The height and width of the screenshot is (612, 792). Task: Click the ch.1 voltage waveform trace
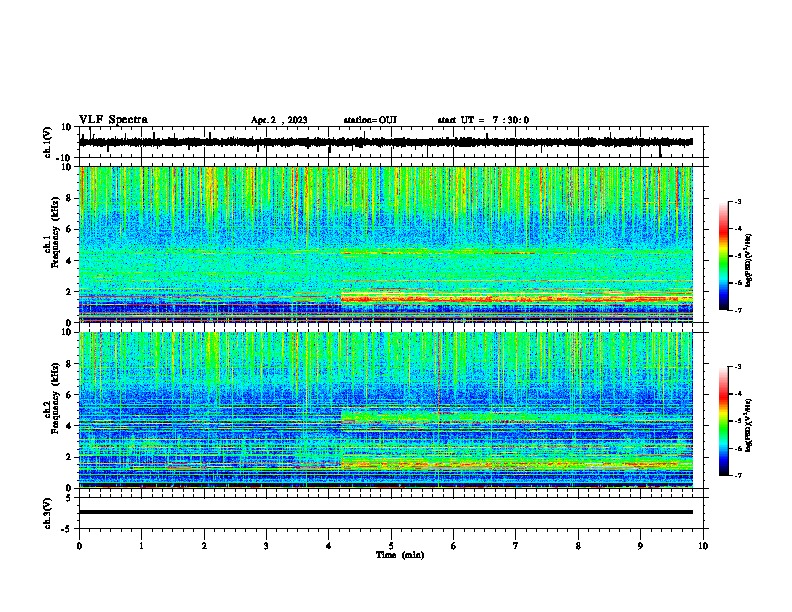(385, 142)
